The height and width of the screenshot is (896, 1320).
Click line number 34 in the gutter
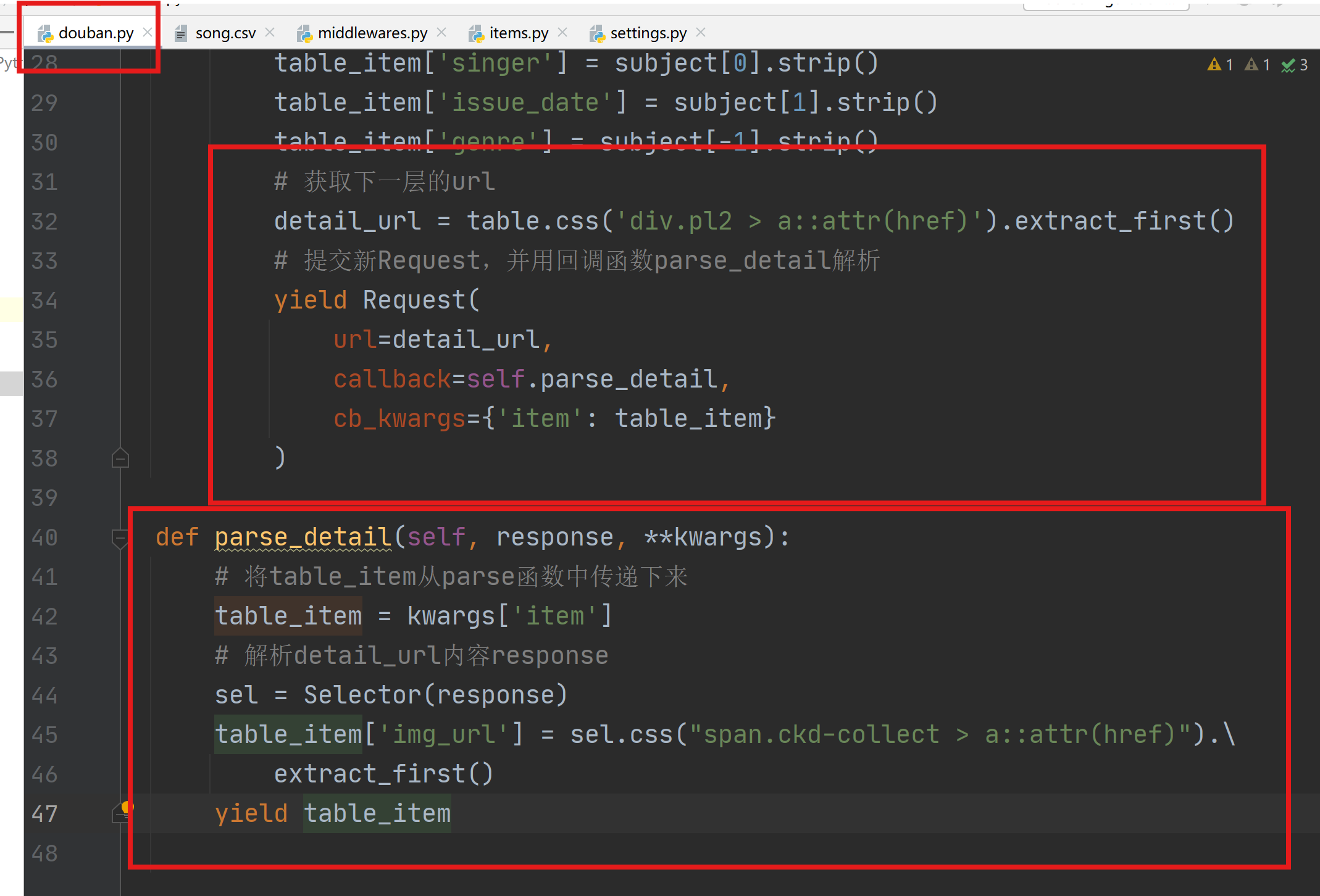coord(44,301)
